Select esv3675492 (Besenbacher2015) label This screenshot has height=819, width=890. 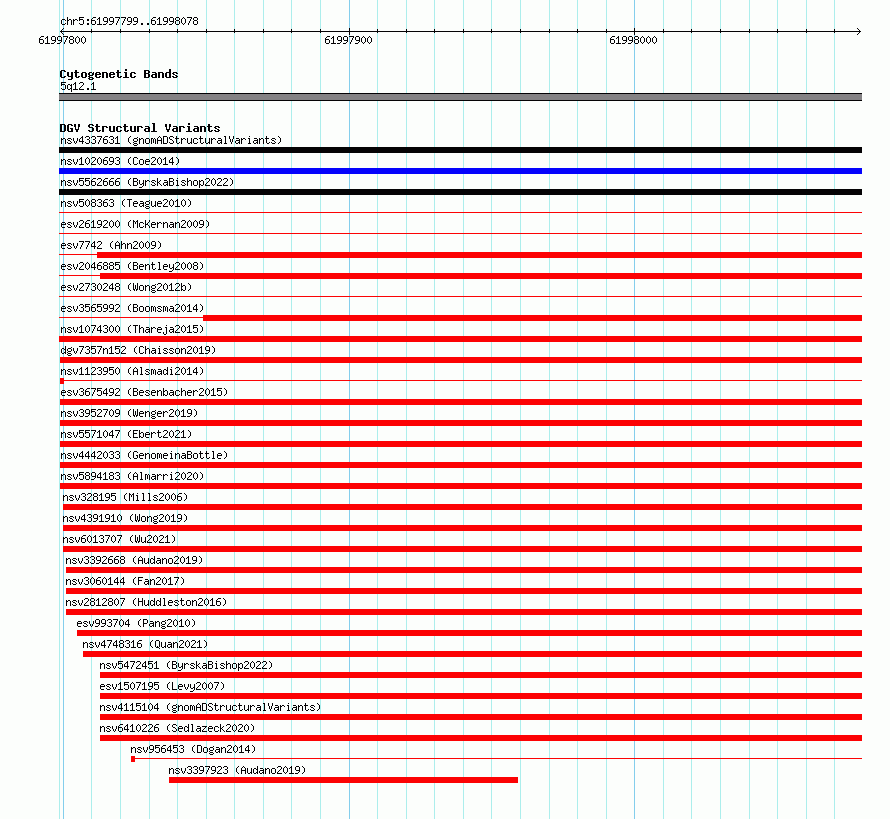point(144,392)
